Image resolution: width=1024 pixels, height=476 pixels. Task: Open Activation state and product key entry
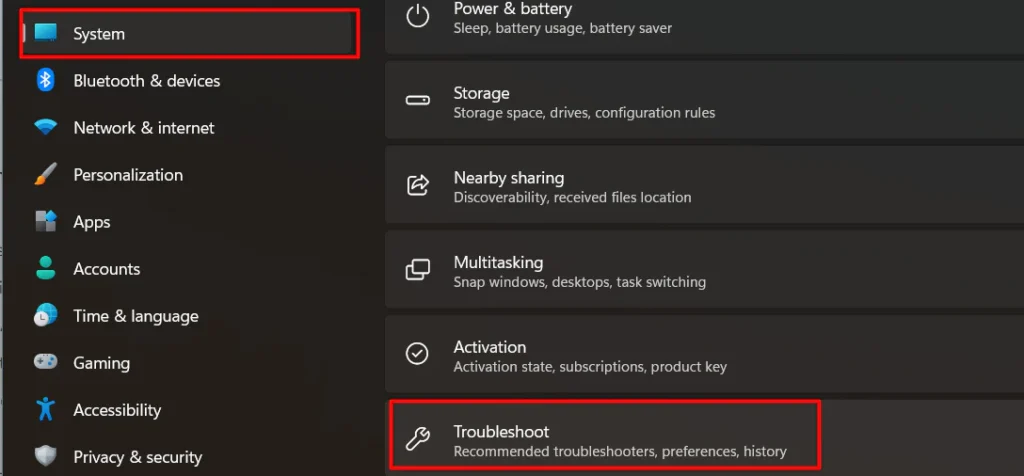click(x=705, y=354)
